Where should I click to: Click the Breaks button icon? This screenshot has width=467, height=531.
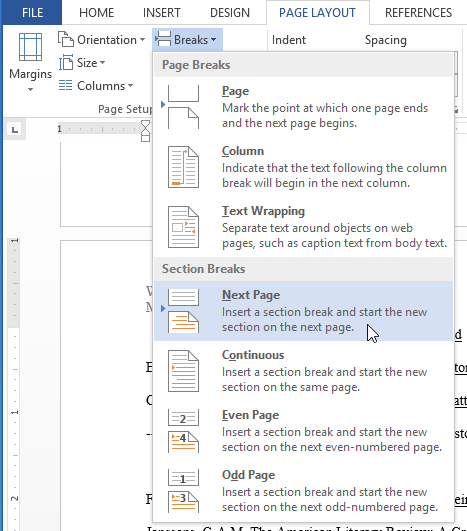(x=163, y=39)
